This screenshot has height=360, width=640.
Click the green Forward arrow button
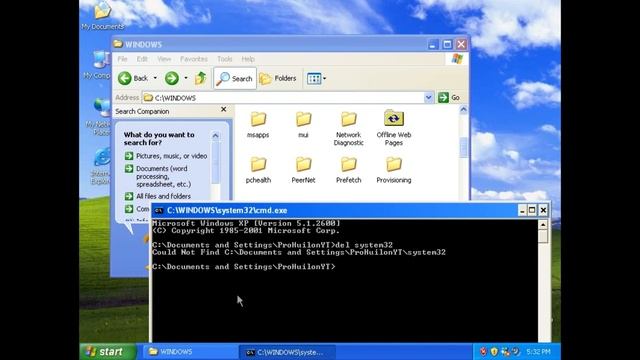(x=172, y=78)
